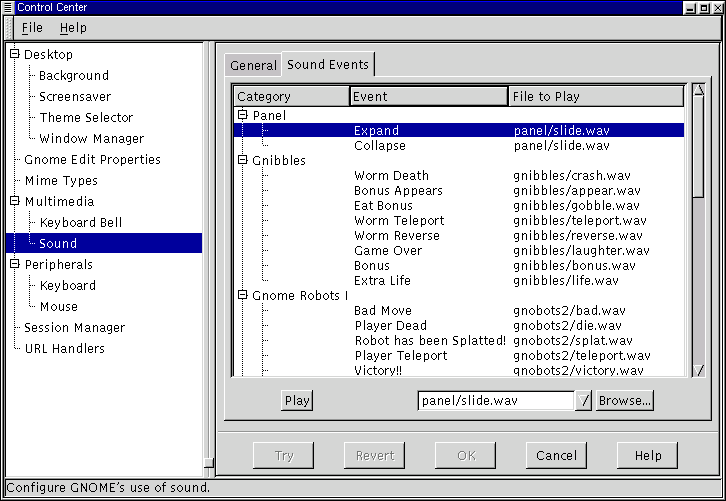The height and width of the screenshot is (501, 726).
Task: Click the events list scroll-up arrow
Action: (698, 92)
